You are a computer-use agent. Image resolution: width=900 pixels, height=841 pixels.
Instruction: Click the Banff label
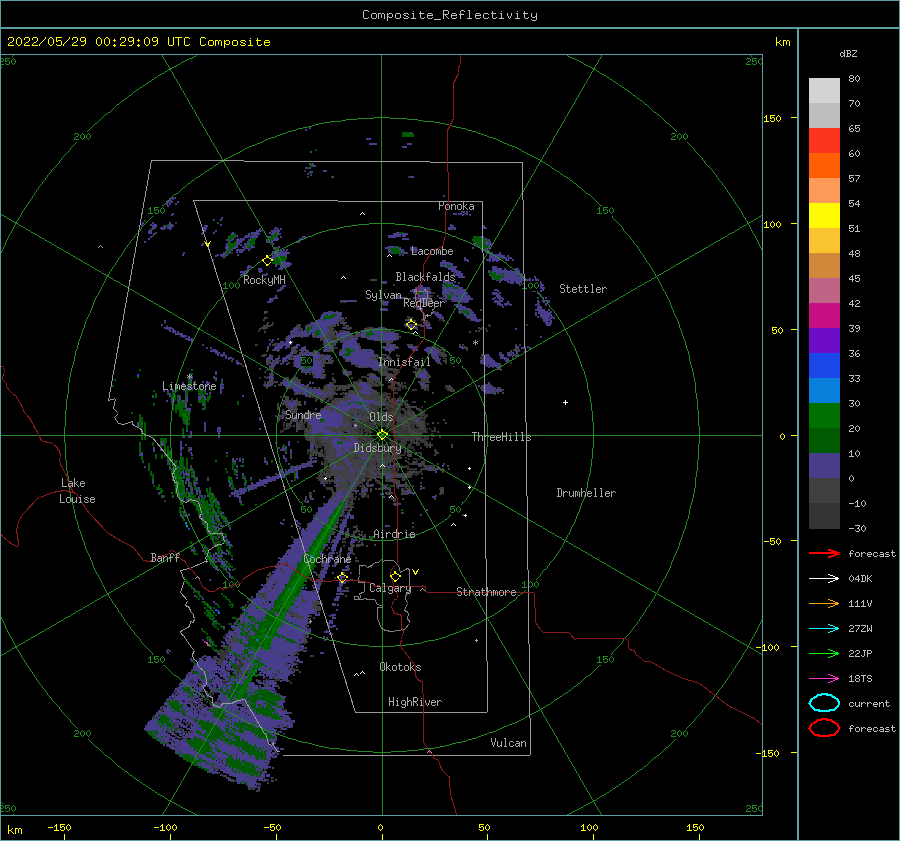pyautogui.click(x=165, y=557)
